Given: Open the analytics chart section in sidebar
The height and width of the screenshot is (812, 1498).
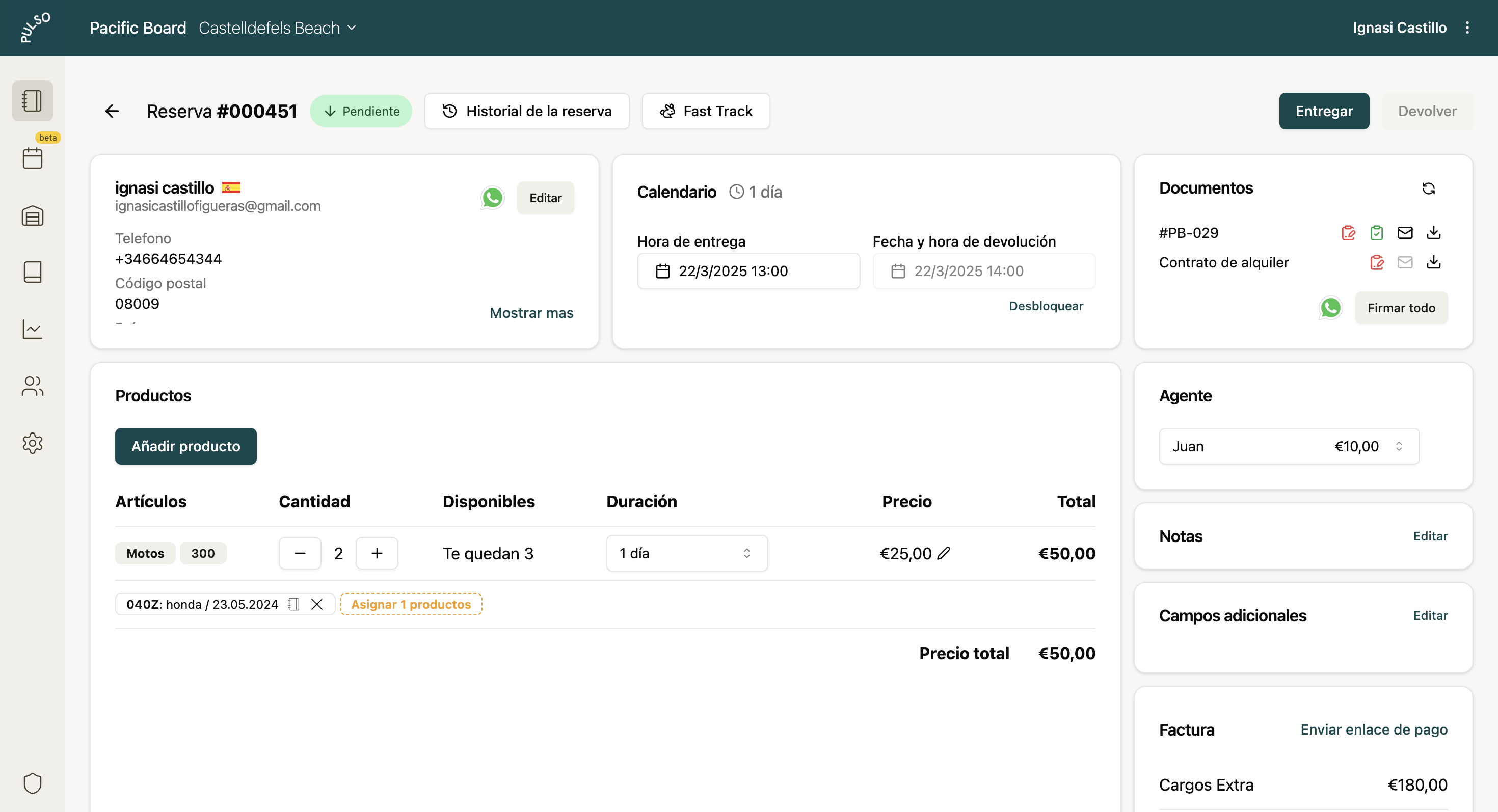Looking at the screenshot, I should 32,329.
